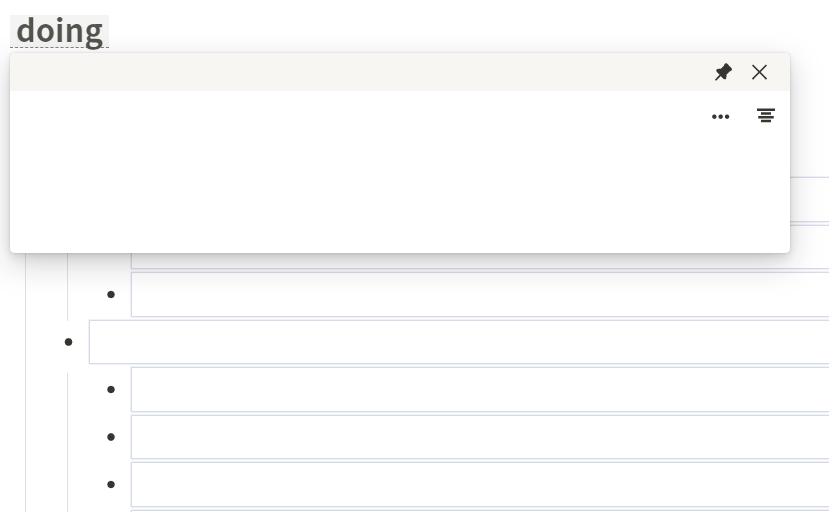
Task: Close the preview popup with the X
Action: pyautogui.click(x=759, y=72)
